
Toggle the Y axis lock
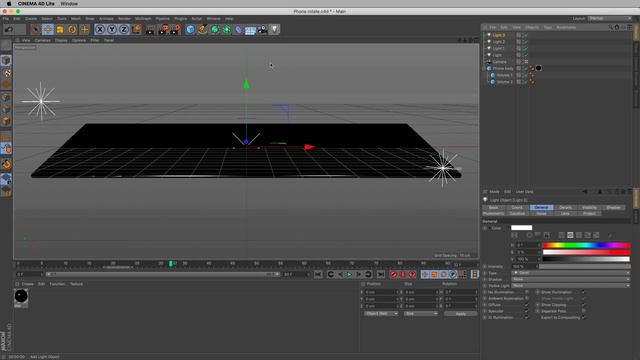tap(112, 29)
